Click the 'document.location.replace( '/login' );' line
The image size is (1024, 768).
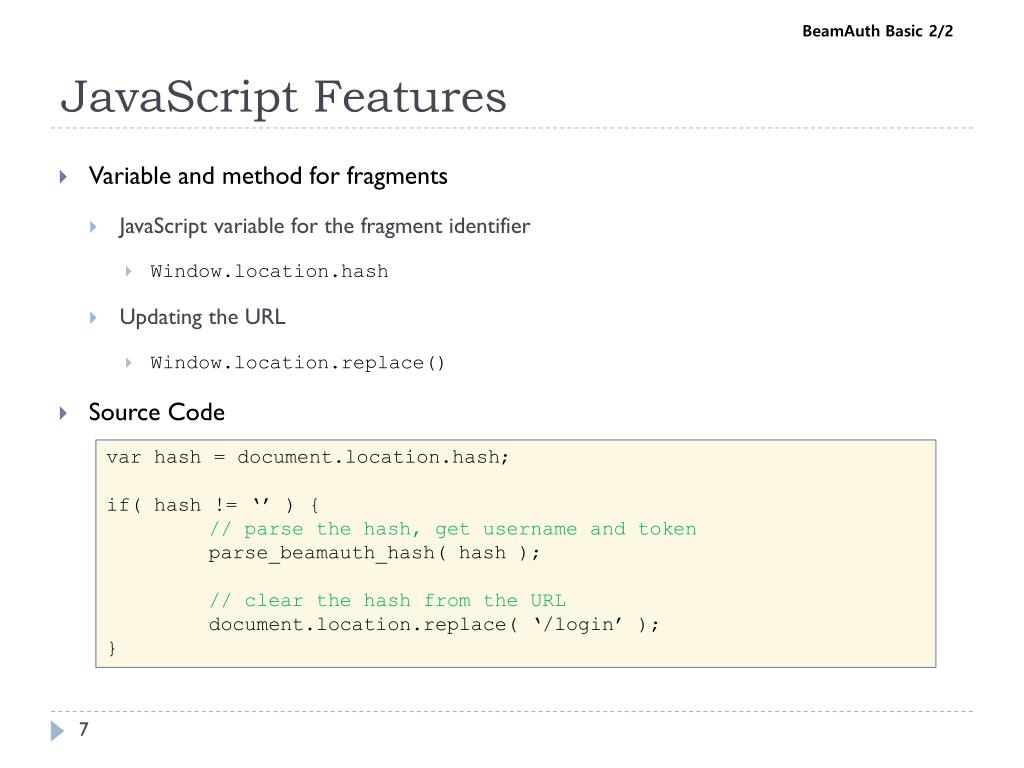pos(434,625)
